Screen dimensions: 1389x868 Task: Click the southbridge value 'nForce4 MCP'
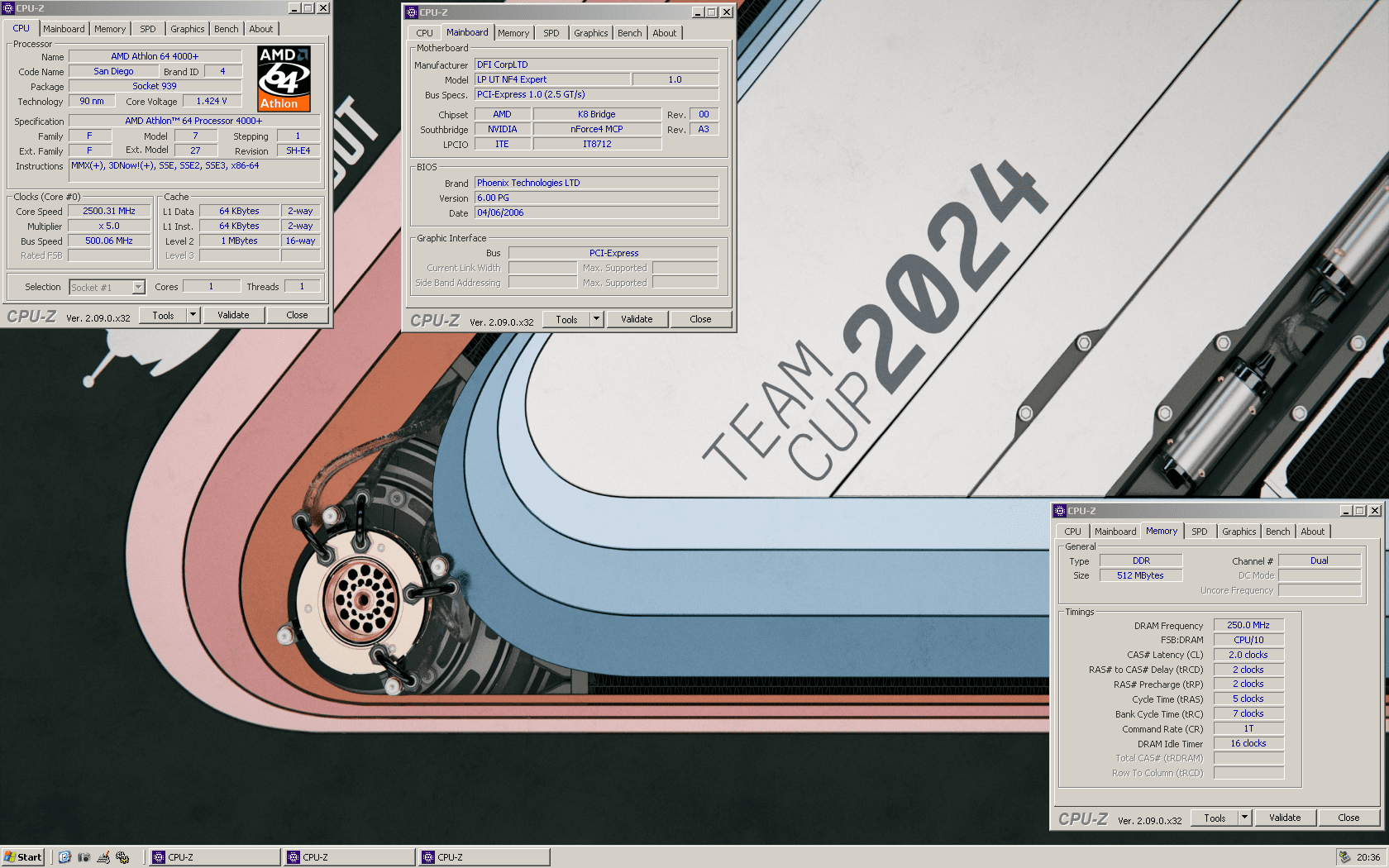click(597, 129)
